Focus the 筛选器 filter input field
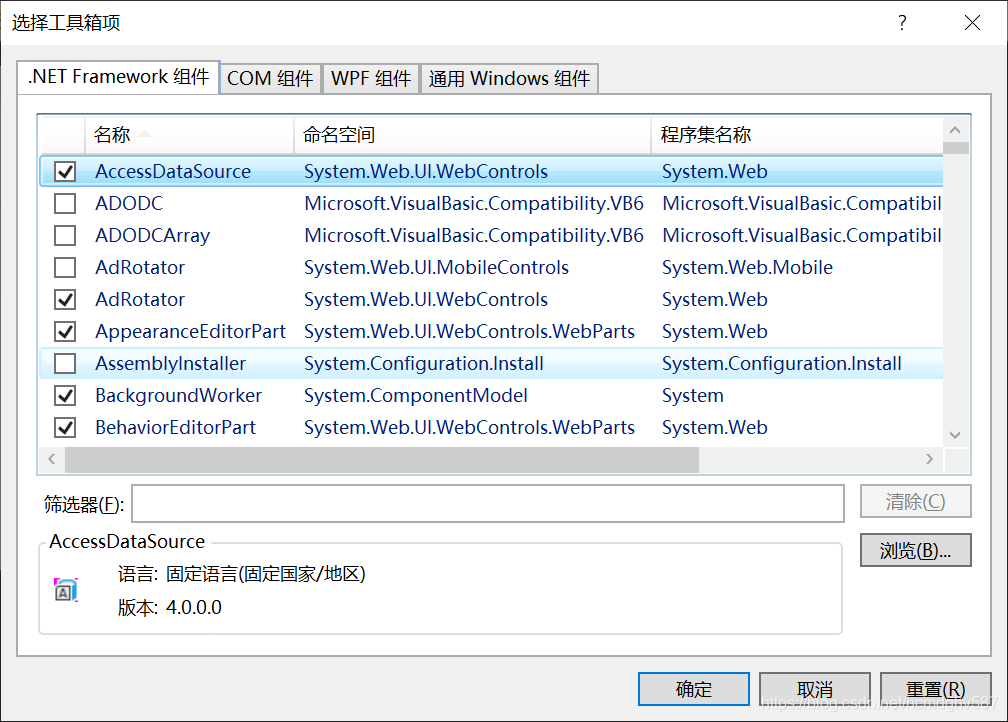This screenshot has width=1008, height=722. pyautogui.click(x=488, y=503)
